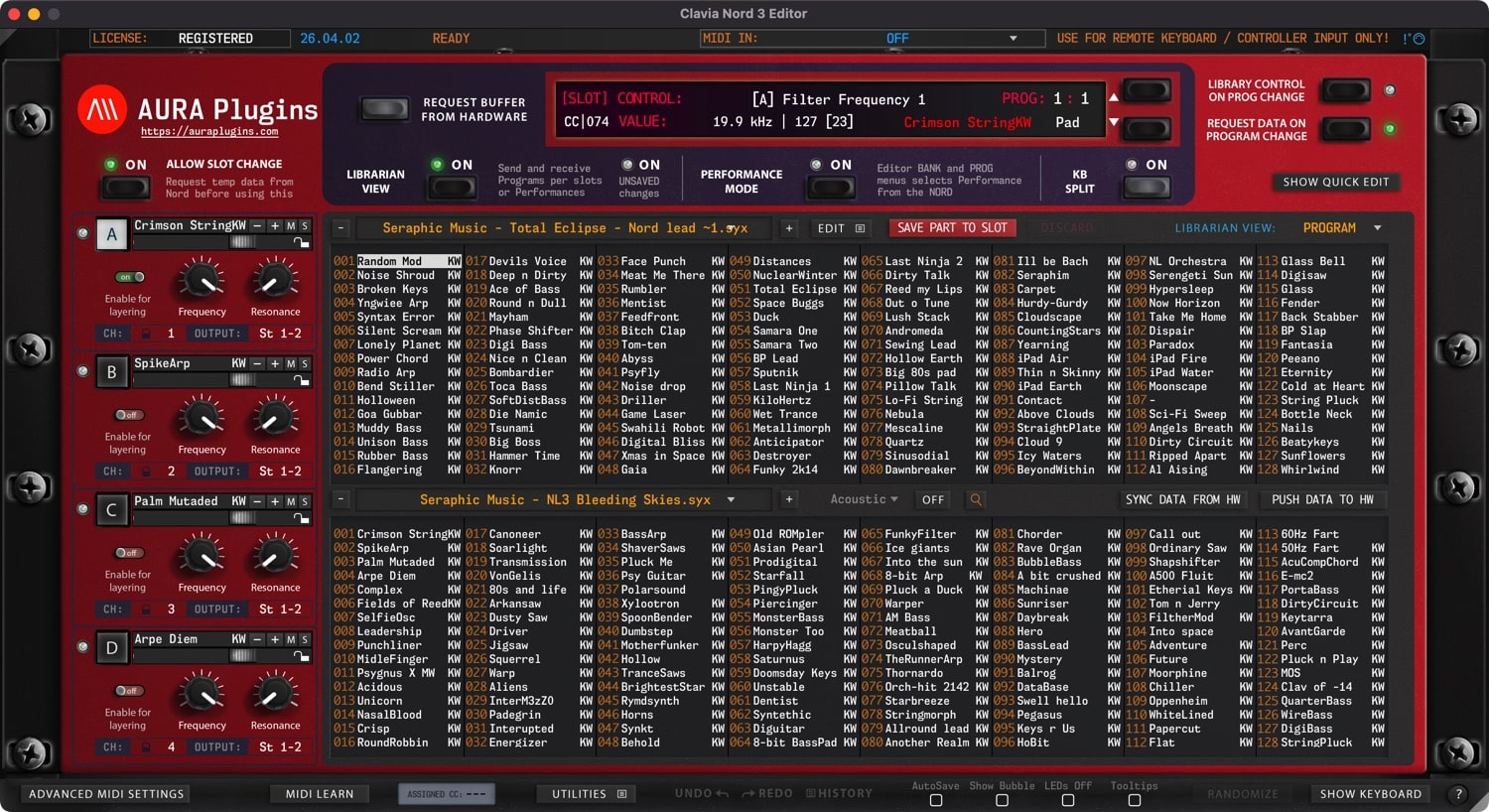The width and height of the screenshot is (1489, 812).
Task: Mute slot A with the M icon
Action: 290,226
